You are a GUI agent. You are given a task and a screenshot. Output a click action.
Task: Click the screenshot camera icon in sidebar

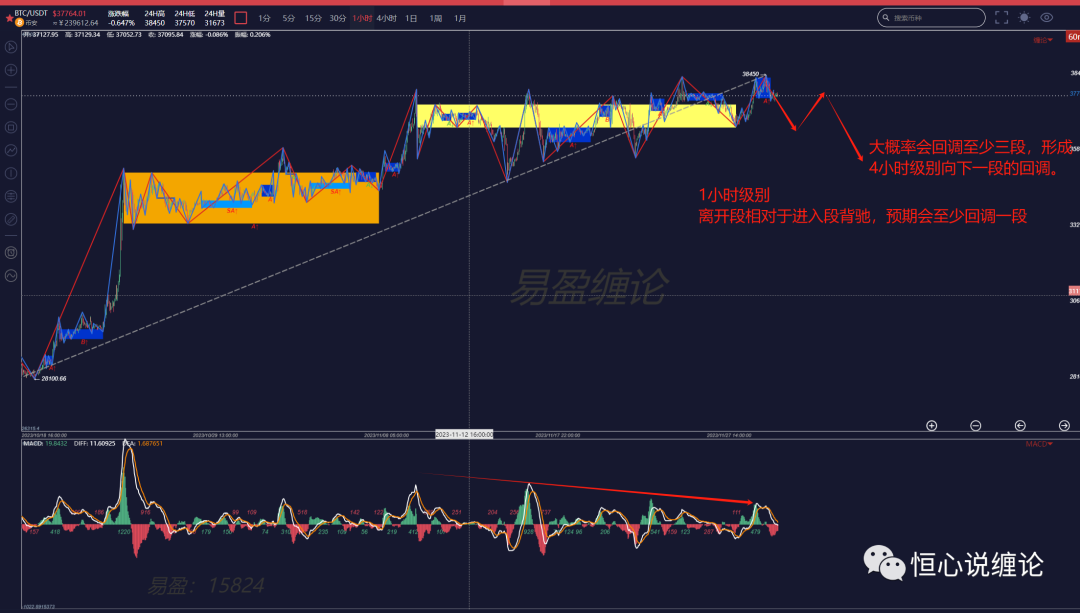[11, 253]
